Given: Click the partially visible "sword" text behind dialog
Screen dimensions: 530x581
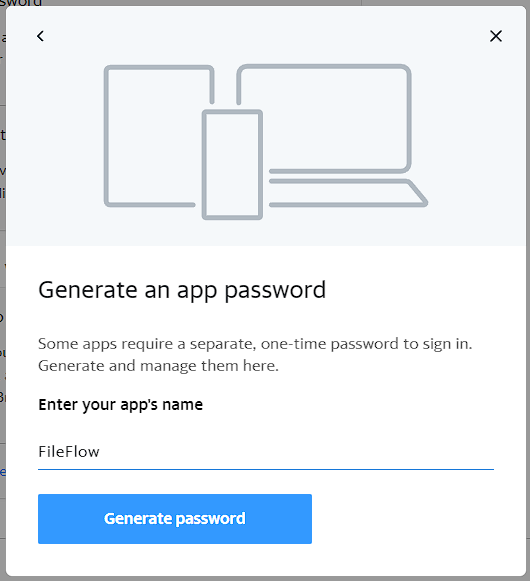Looking at the screenshot, I should click(x=21, y=3).
